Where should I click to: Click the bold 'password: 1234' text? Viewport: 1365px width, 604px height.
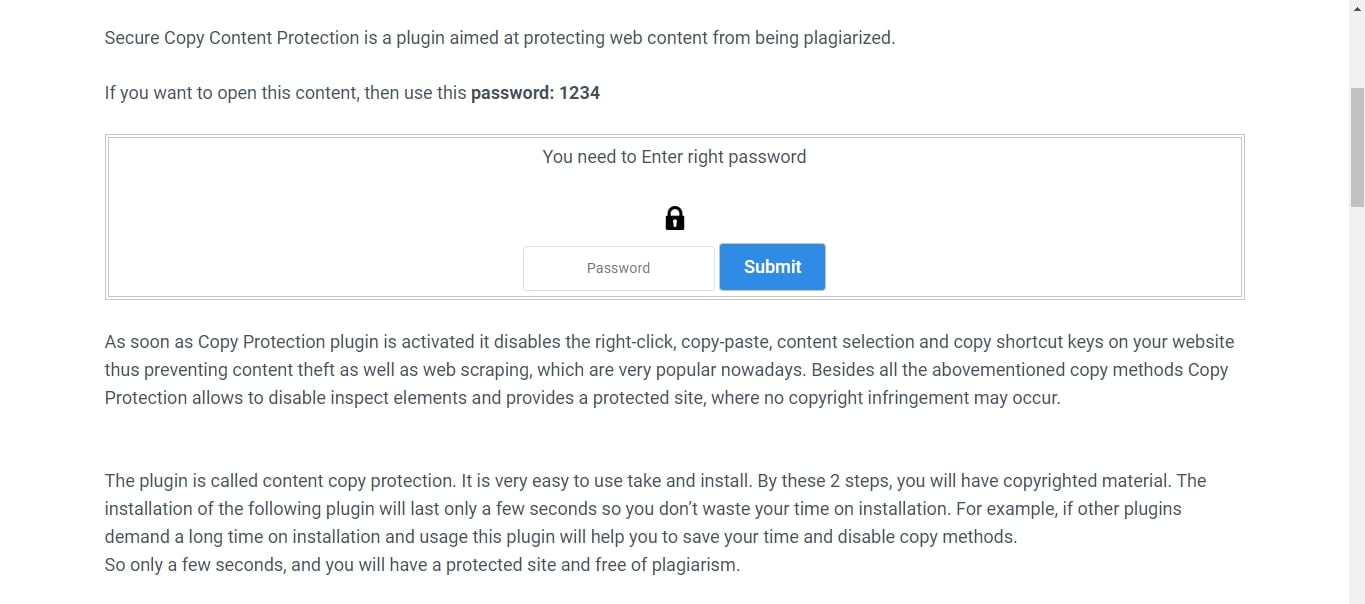click(x=535, y=93)
